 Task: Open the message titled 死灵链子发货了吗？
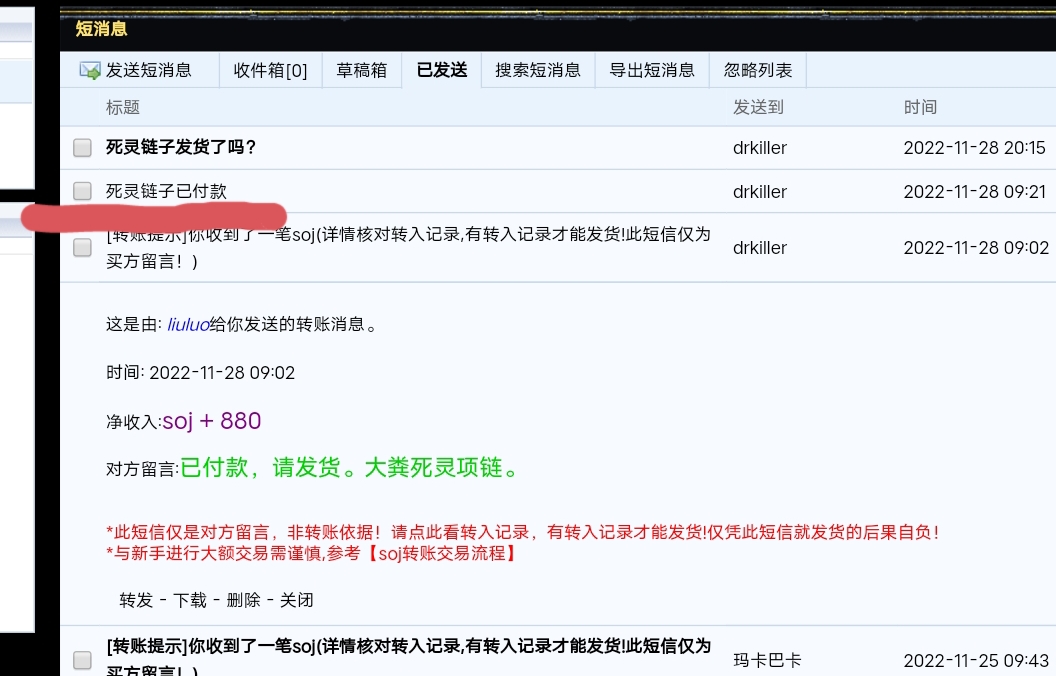[x=181, y=148]
